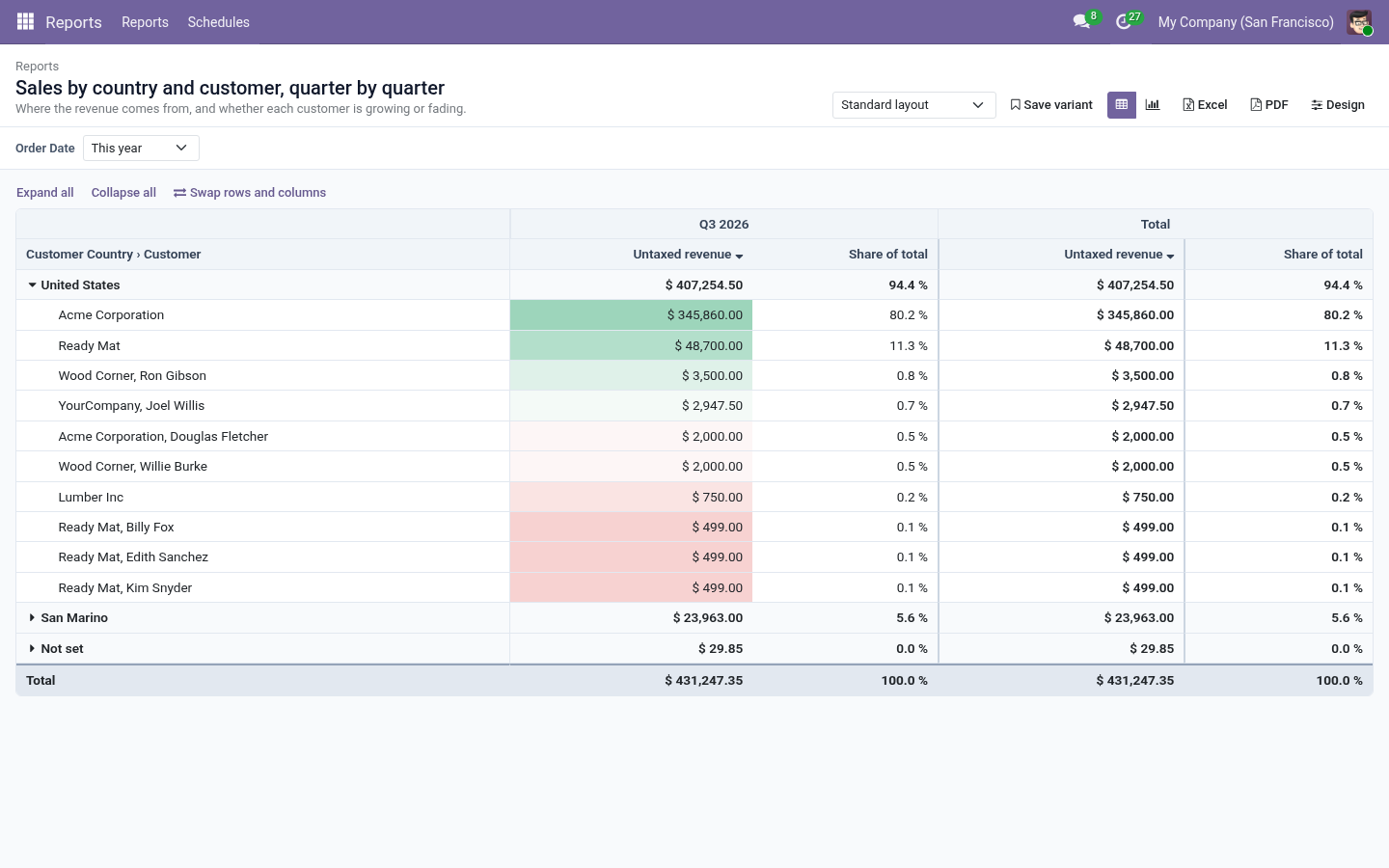The height and width of the screenshot is (868, 1389).
Task: Open the user avatar menu
Action: click(1359, 22)
